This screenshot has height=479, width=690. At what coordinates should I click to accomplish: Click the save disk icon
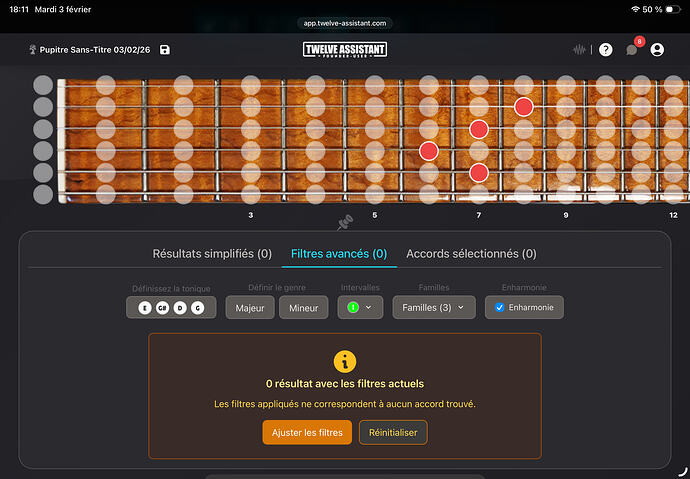pos(165,50)
